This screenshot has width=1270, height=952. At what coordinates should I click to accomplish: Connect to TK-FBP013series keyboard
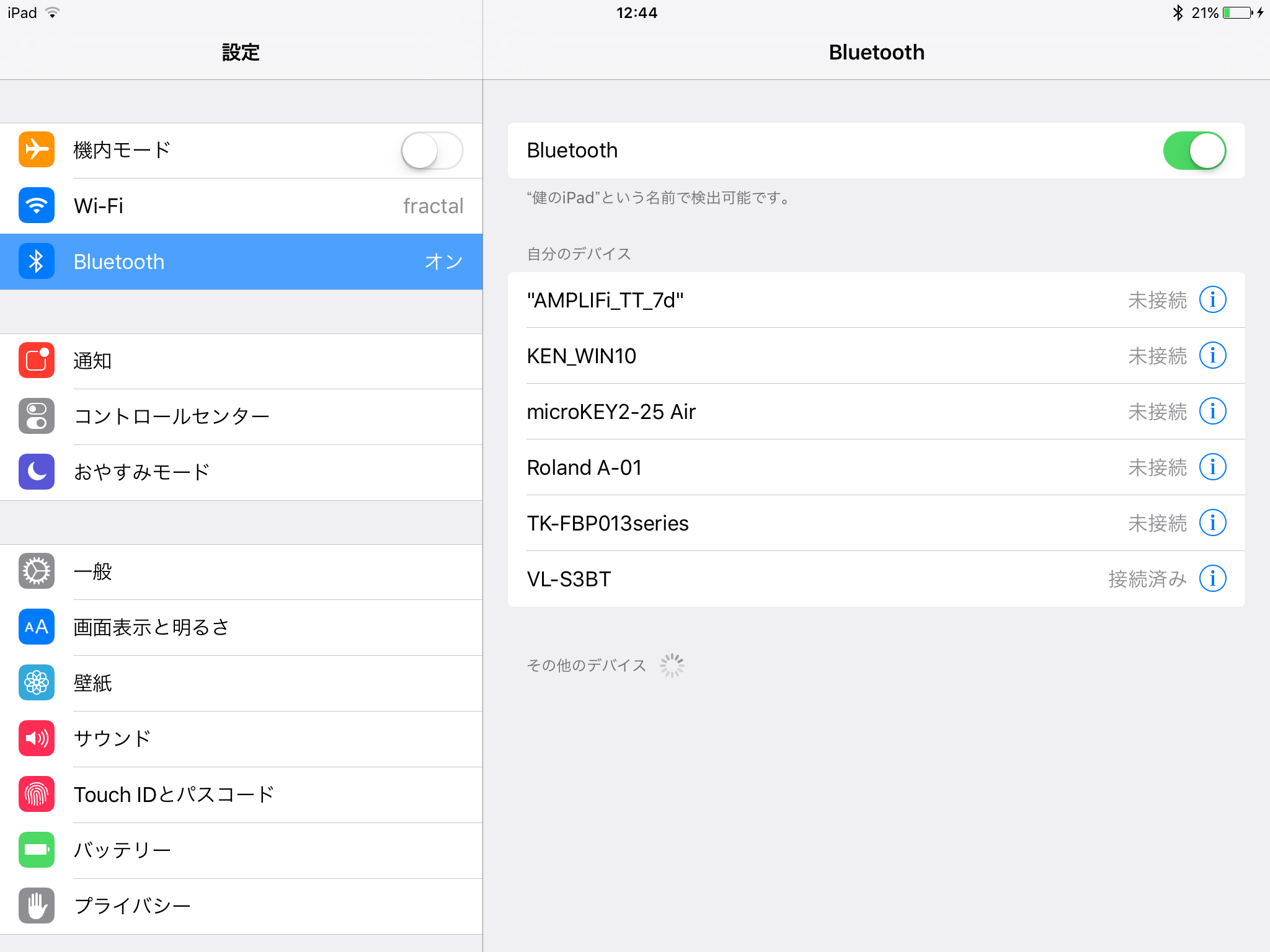pyautogui.click(x=876, y=523)
